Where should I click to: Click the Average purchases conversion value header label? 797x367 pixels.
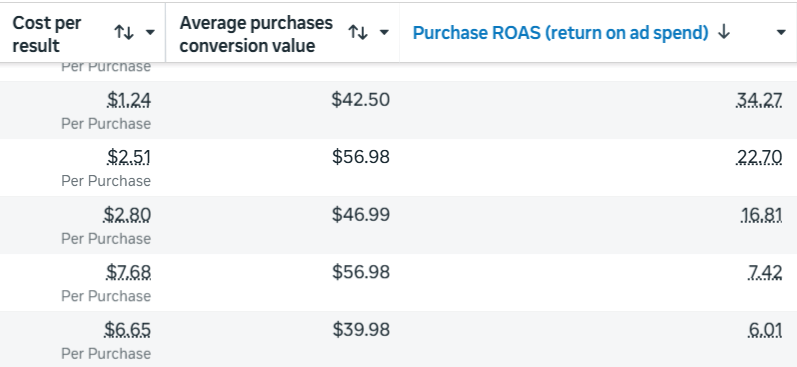[x=256, y=34]
